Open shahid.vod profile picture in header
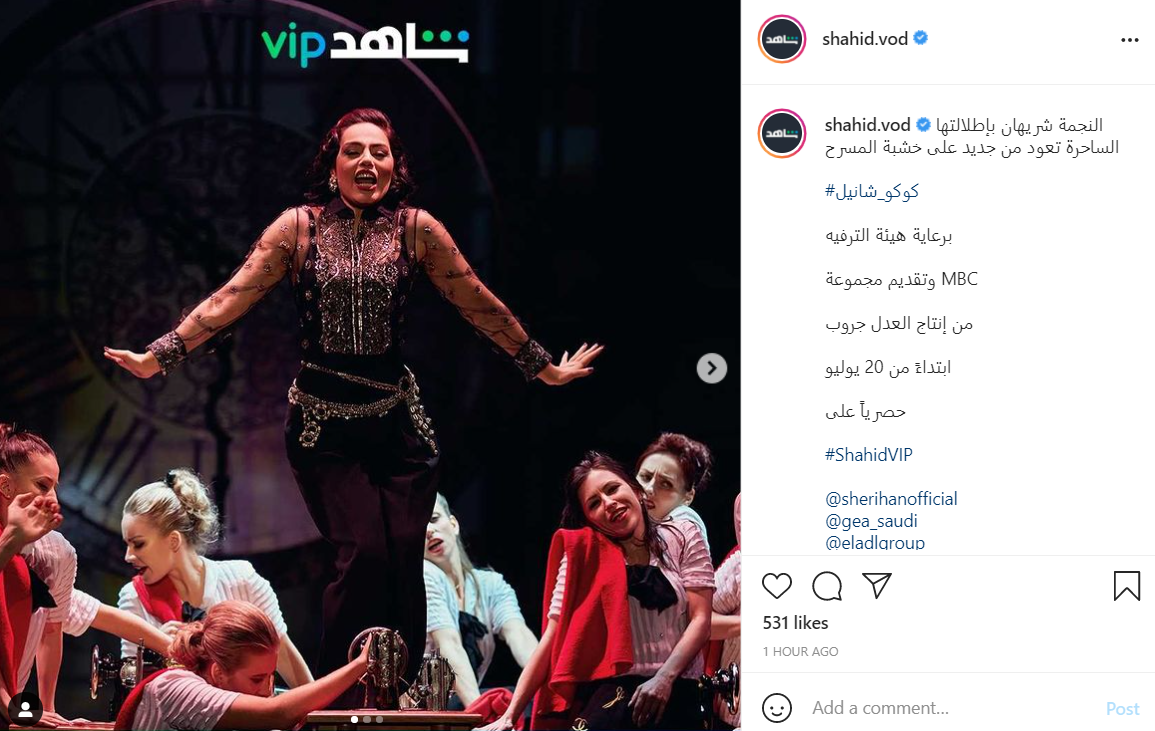 point(782,39)
